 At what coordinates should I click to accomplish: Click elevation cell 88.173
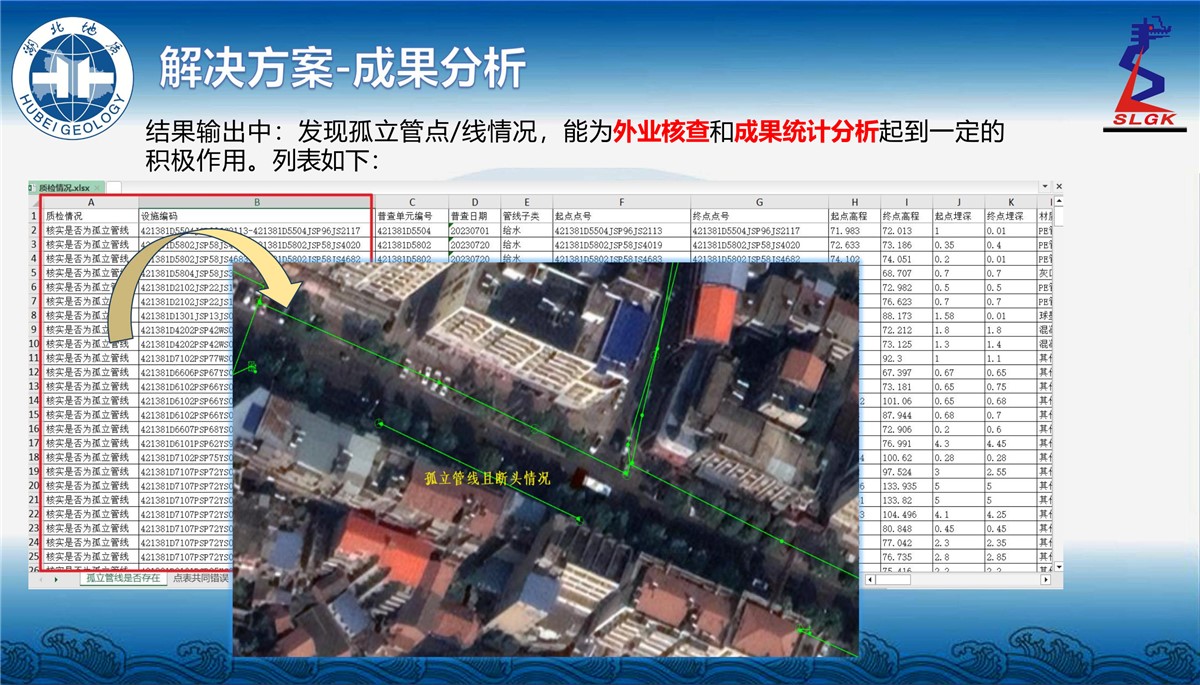pos(906,315)
